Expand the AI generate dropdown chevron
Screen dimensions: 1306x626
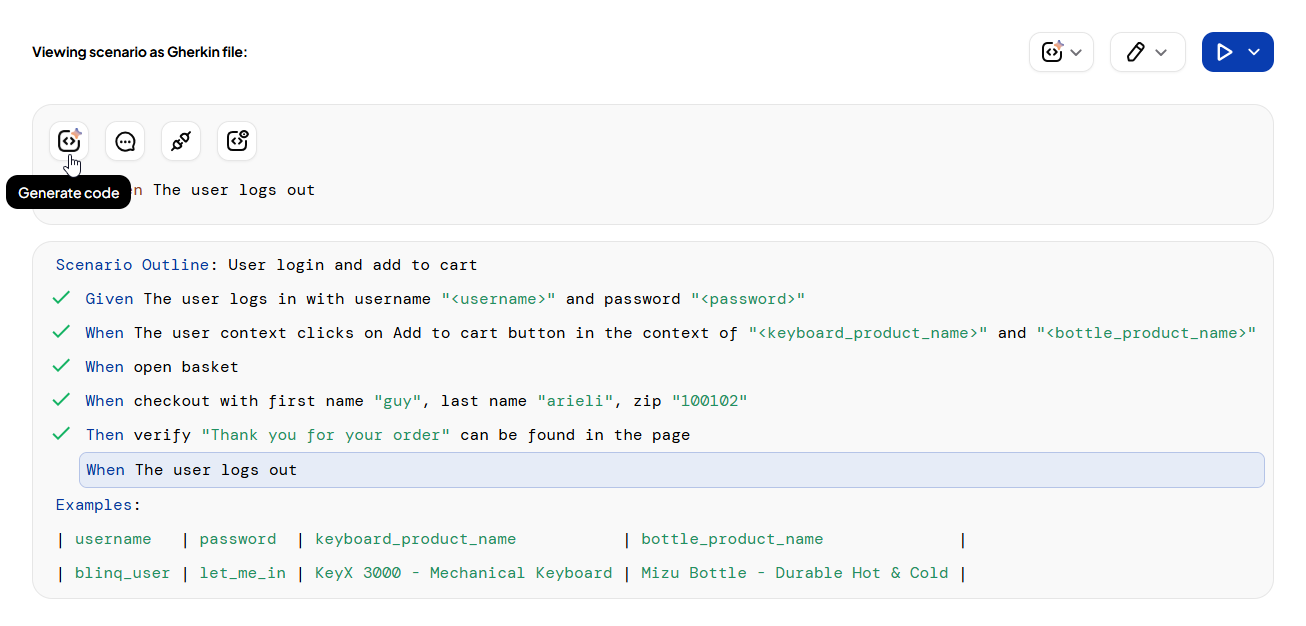click(1077, 53)
